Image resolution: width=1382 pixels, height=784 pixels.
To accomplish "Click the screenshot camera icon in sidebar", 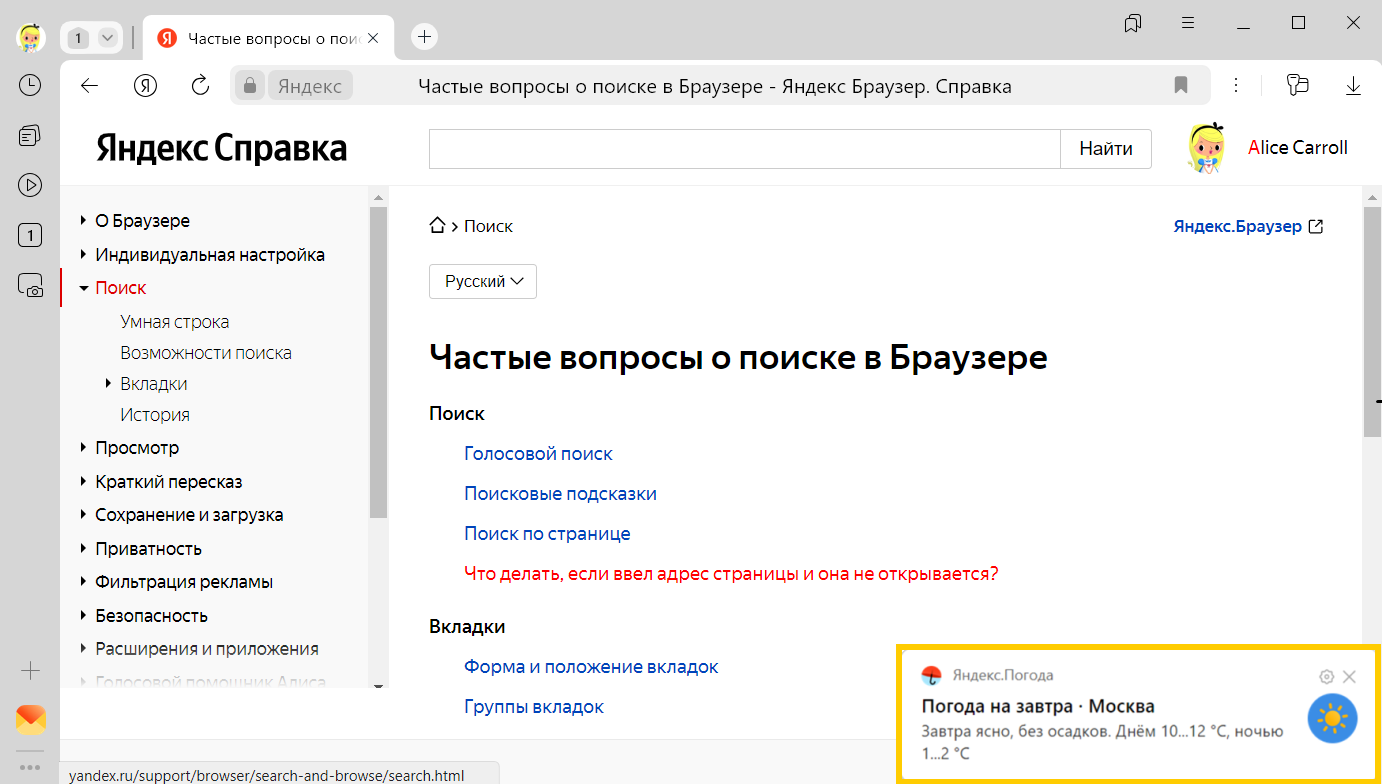I will click(30, 286).
